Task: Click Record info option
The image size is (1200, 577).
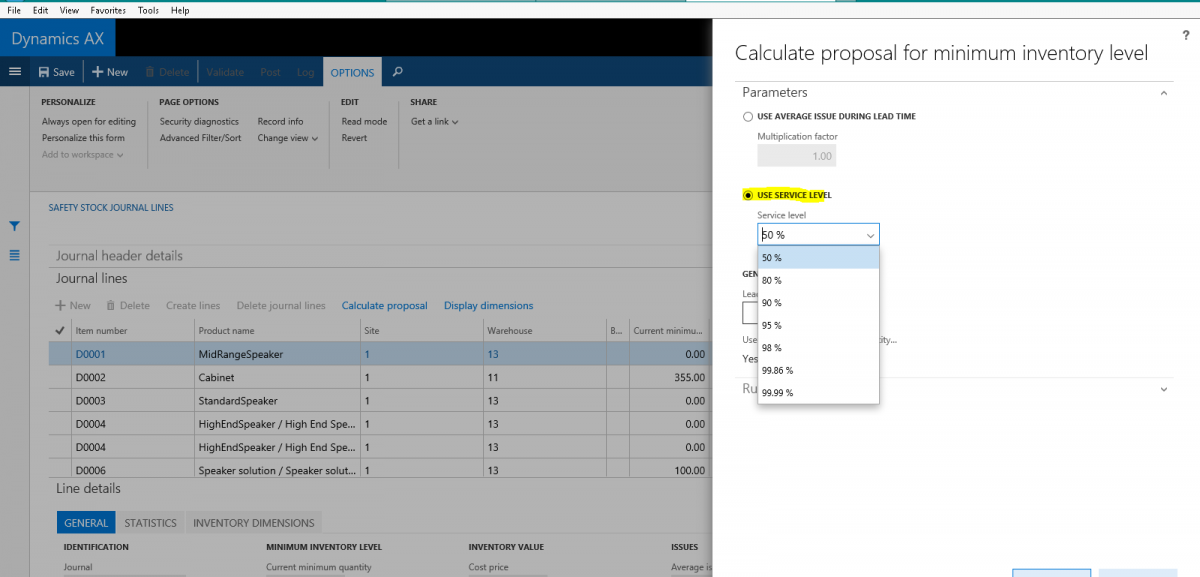Action: [x=280, y=122]
